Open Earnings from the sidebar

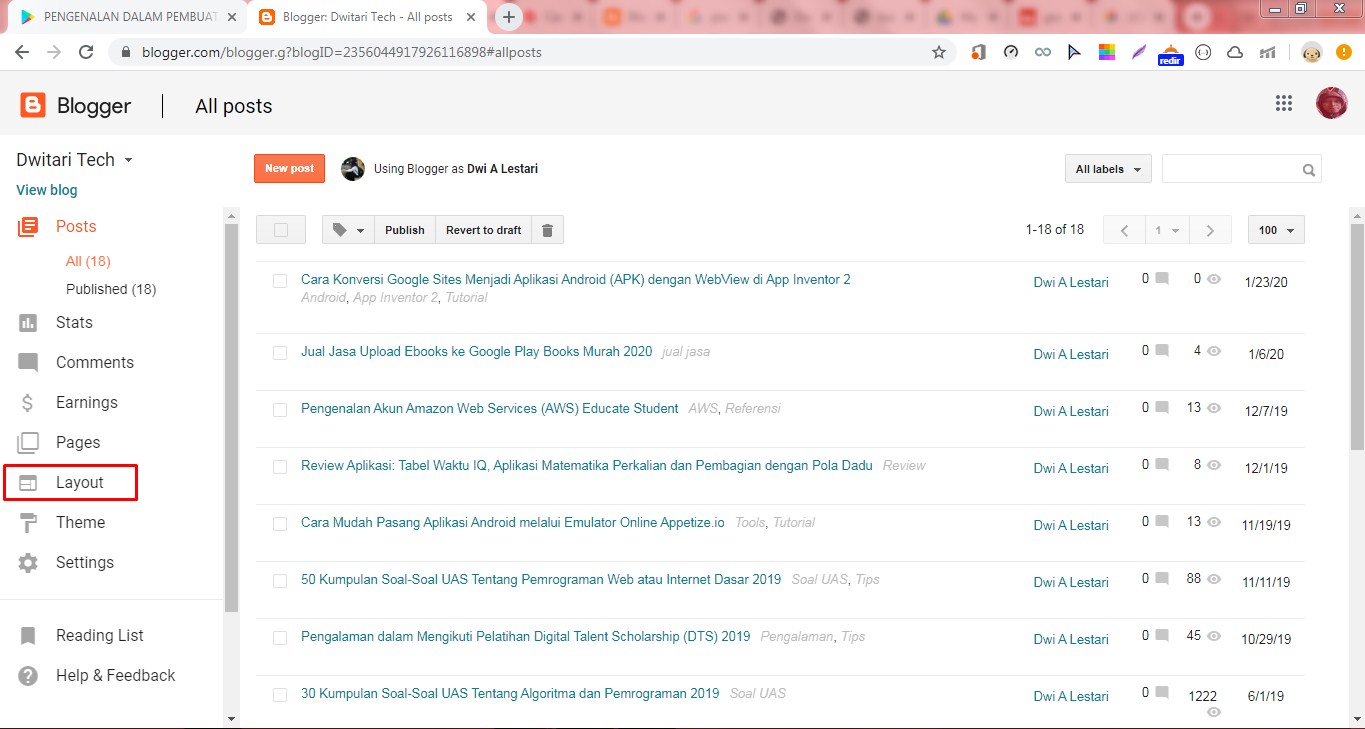coord(86,402)
